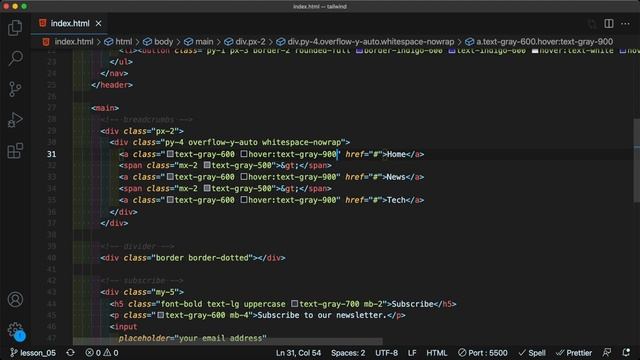The height and width of the screenshot is (360, 640).
Task: Click the Prettier status bar item
Action: [x=573, y=353]
